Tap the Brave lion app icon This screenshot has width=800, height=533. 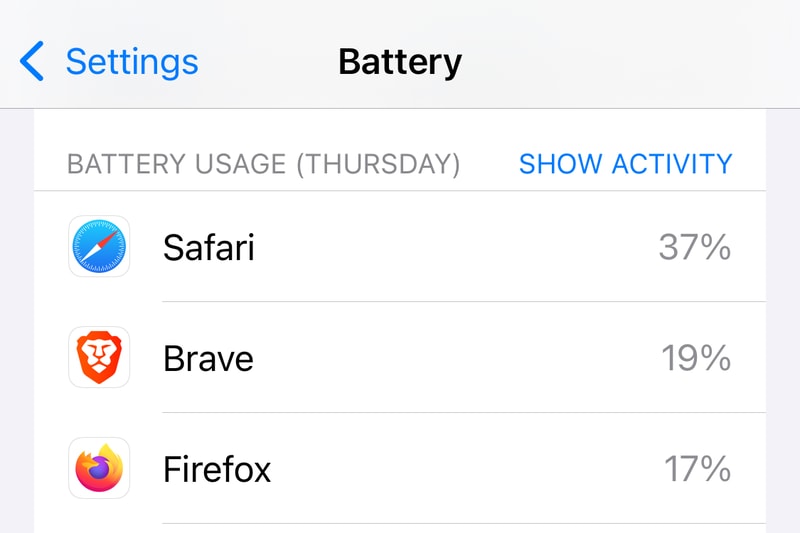tap(99, 357)
